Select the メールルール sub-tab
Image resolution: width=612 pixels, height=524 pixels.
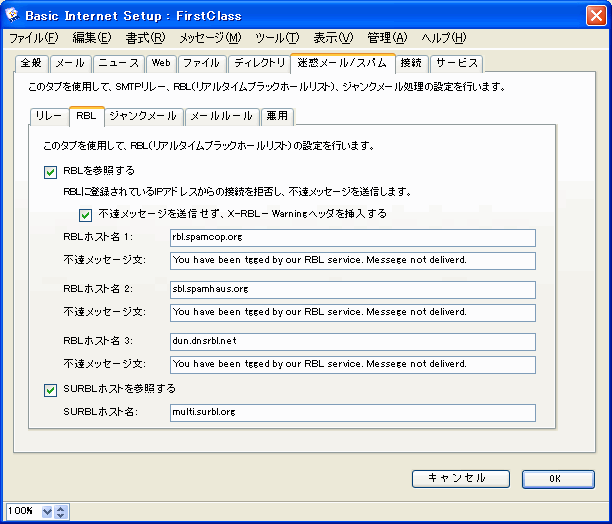click(221, 116)
